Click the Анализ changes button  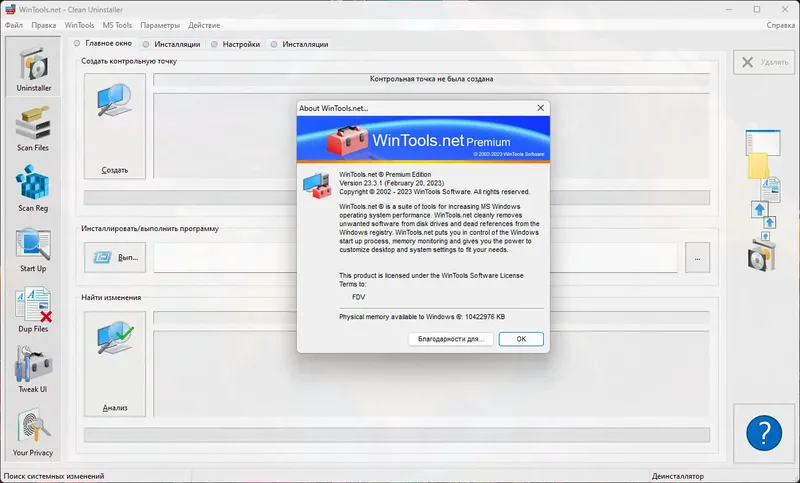click(x=115, y=364)
